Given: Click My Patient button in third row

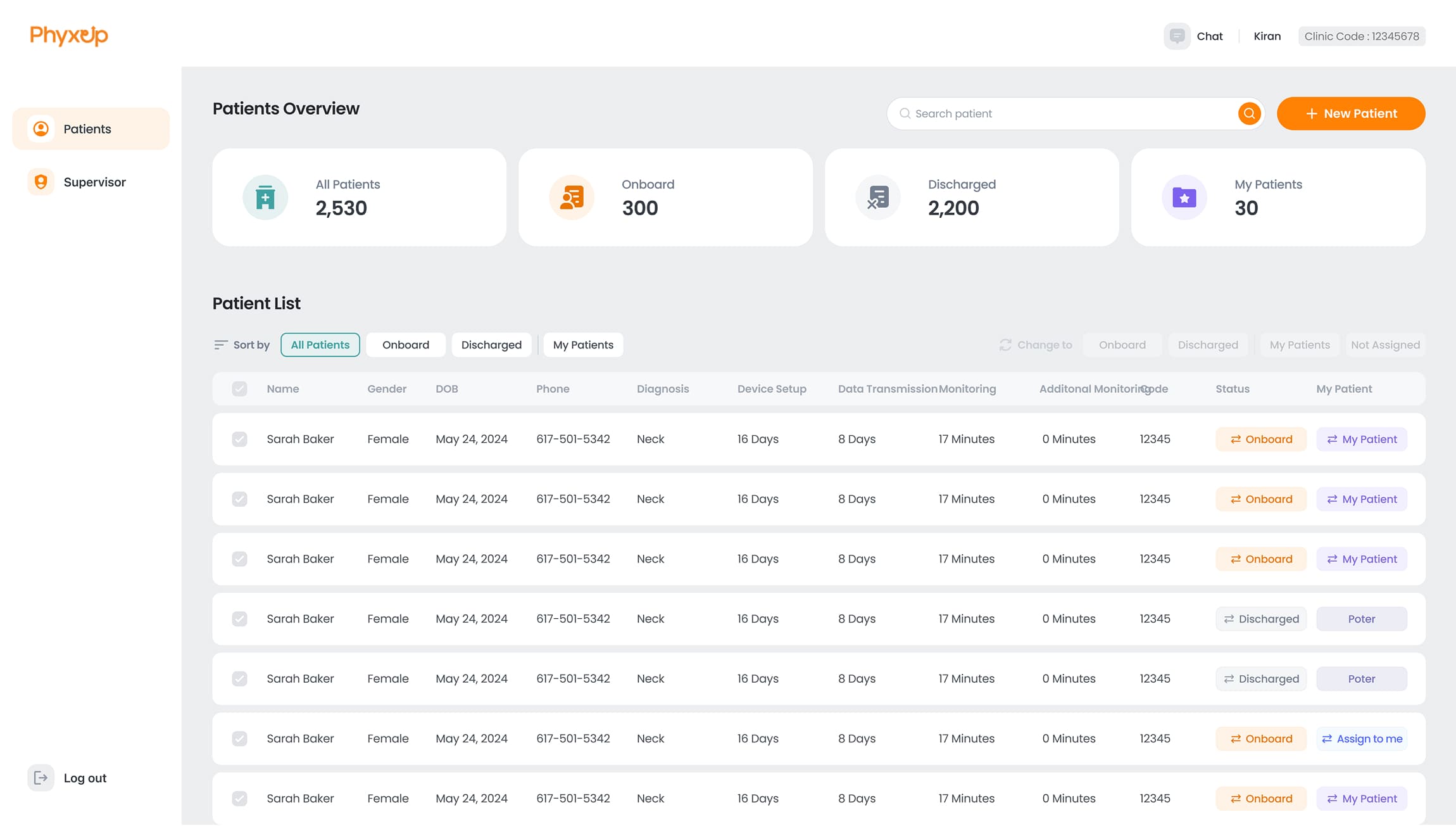Looking at the screenshot, I should [1362, 559].
